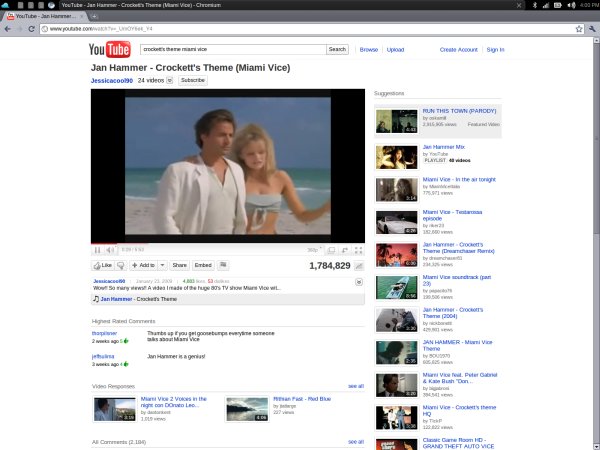Open system volume tray icon
This screenshot has width=600, height=450.
tap(571, 5)
